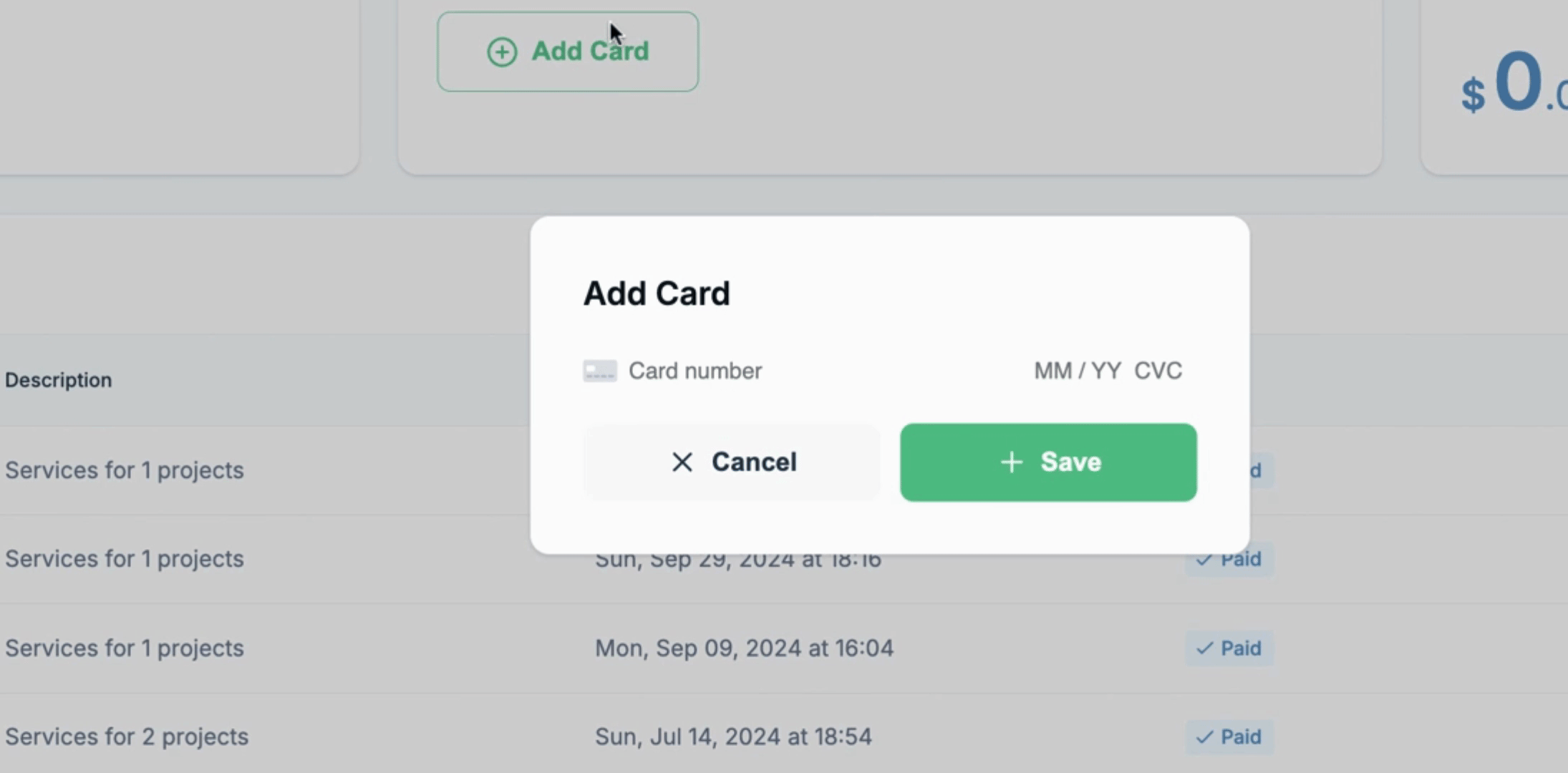Image resolution: width=1568 pixels, height=773 pixels.
Task: Select the Paid badge for Jul 14 invoice
Action: (x=1229, y=737)
